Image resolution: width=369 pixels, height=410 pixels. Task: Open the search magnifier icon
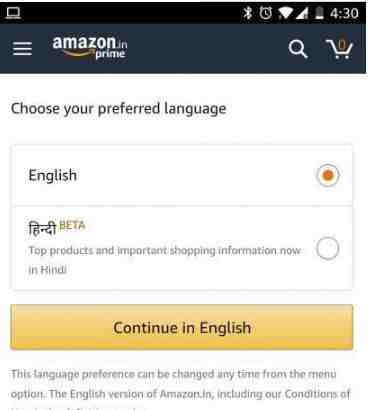298,49
